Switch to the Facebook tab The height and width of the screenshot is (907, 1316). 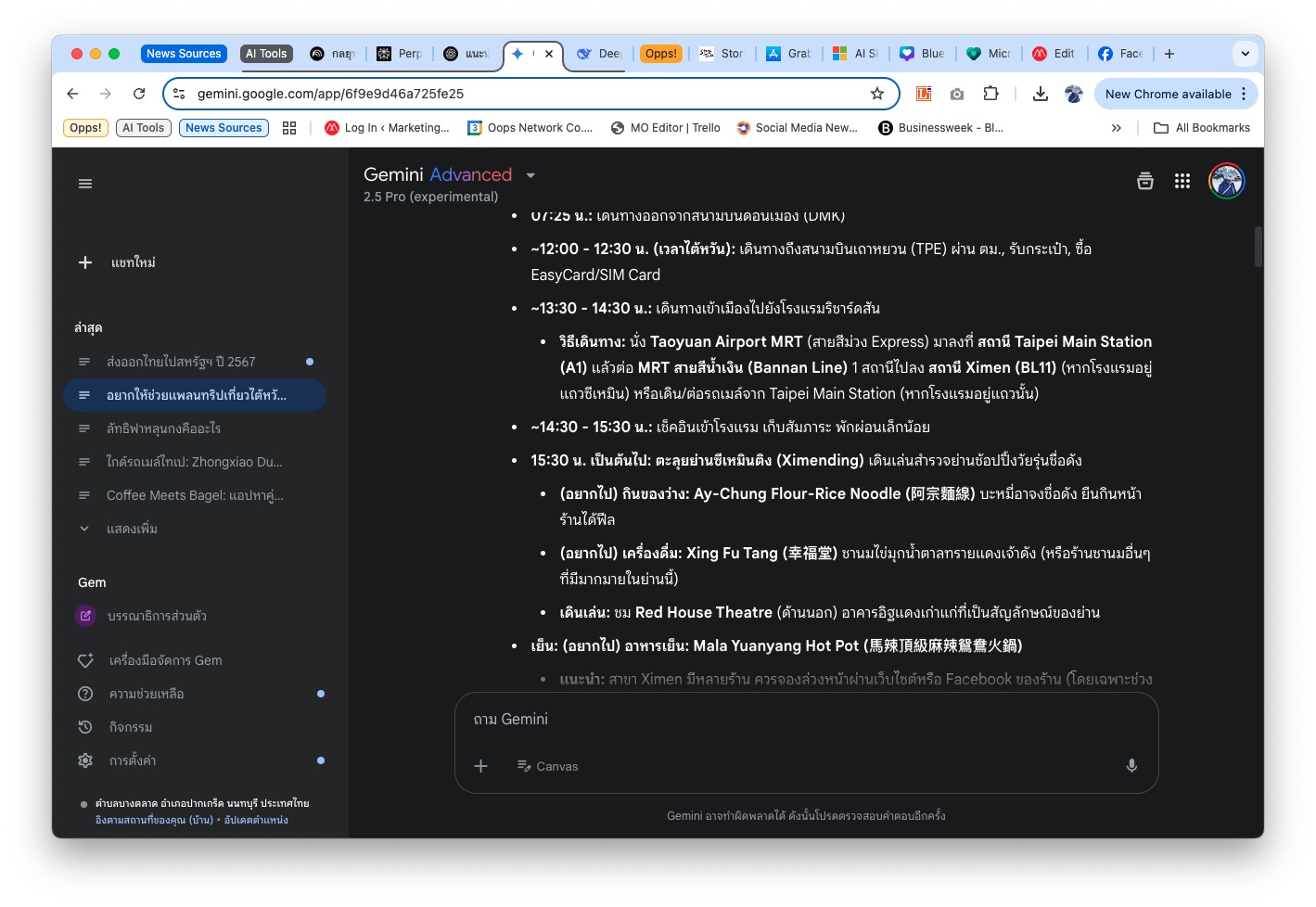pos(1120,54)
